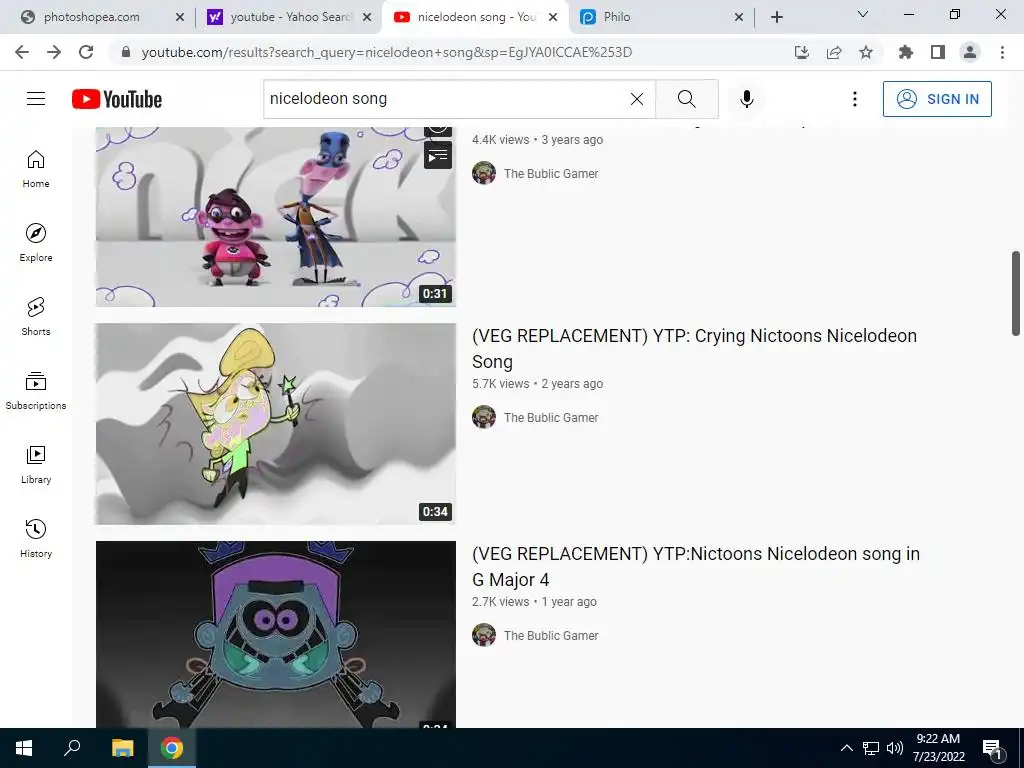This screenshot has width=1024, height=768.
Task: Click the SIGN IN button
Action: tap(937, 99)
